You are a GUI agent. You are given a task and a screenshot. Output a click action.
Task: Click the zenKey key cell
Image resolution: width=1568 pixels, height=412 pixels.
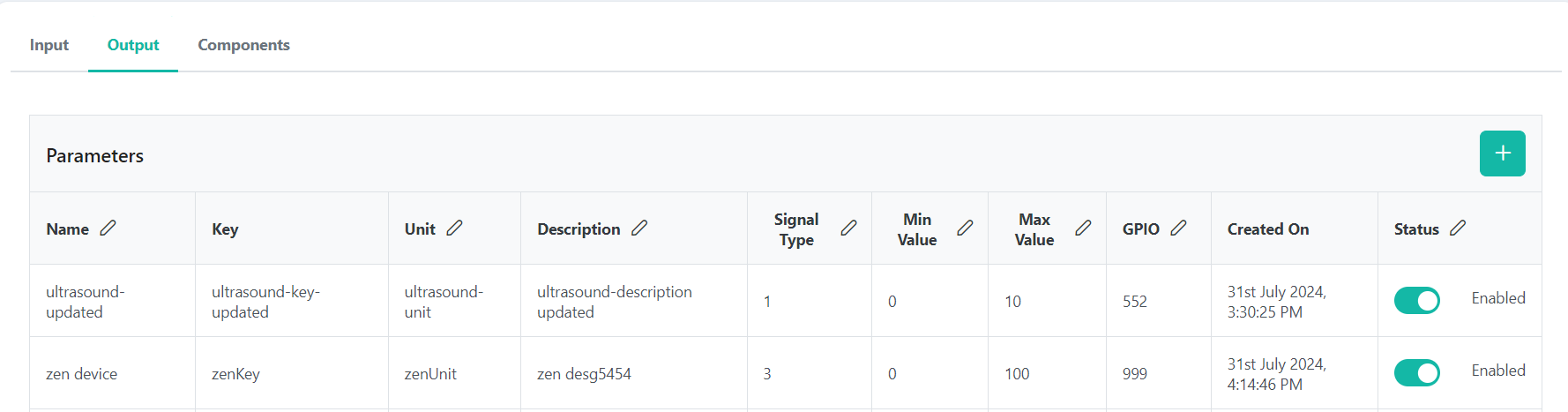(235, 374)
